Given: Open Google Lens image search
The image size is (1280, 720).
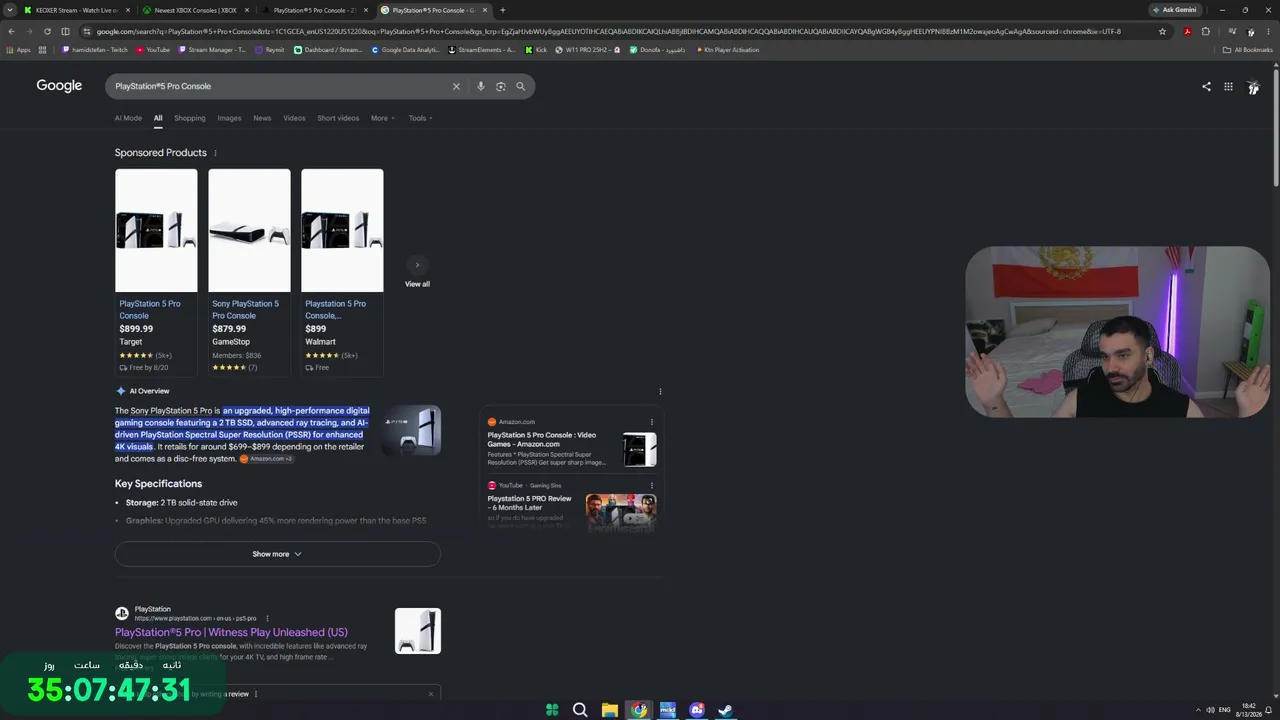Looking at the screenshot, I should point(501,86).
